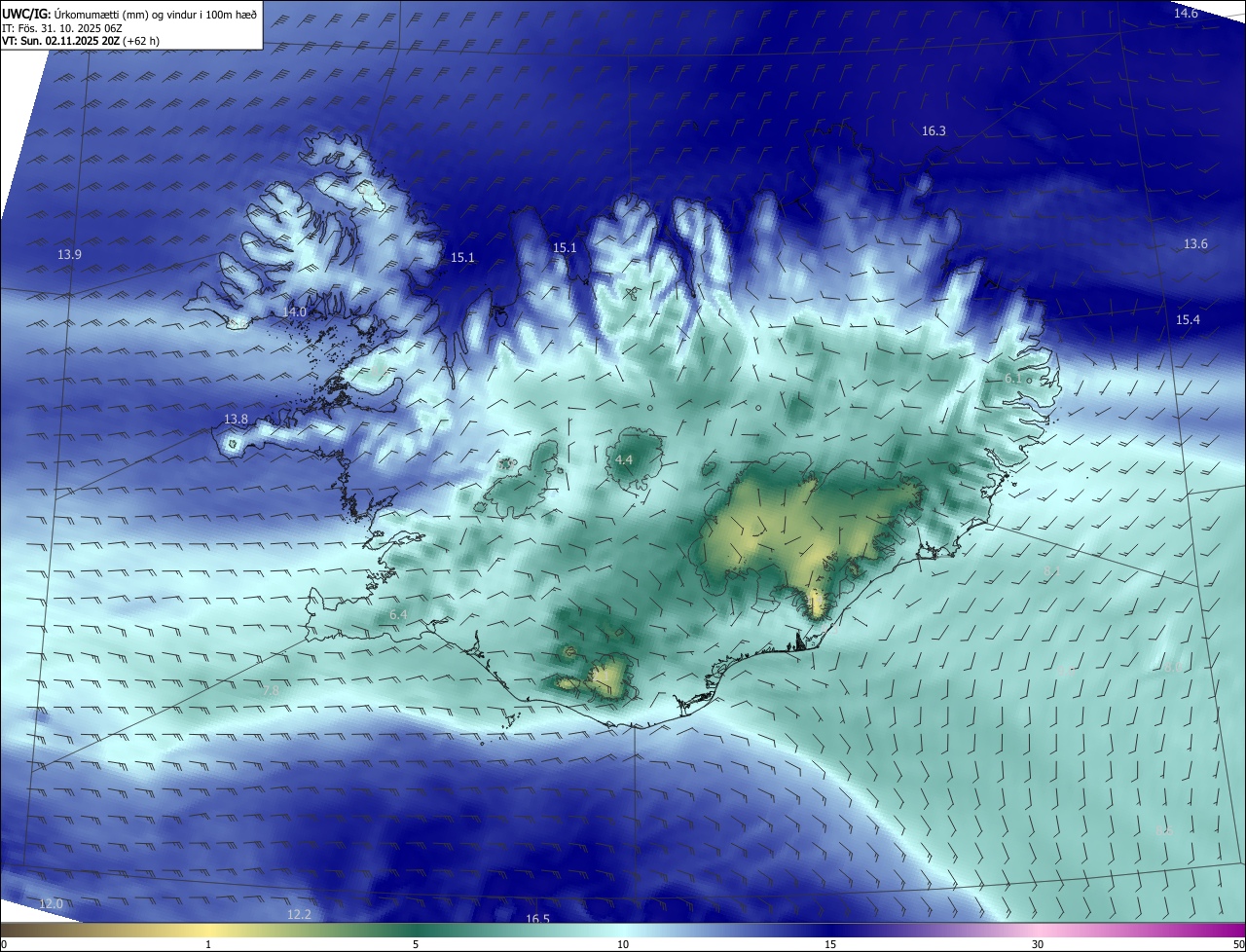The height and width of the screenshot is (952, 1246).
Task: Click the colour scale tick label 10
Action: [x=623, y=945]
